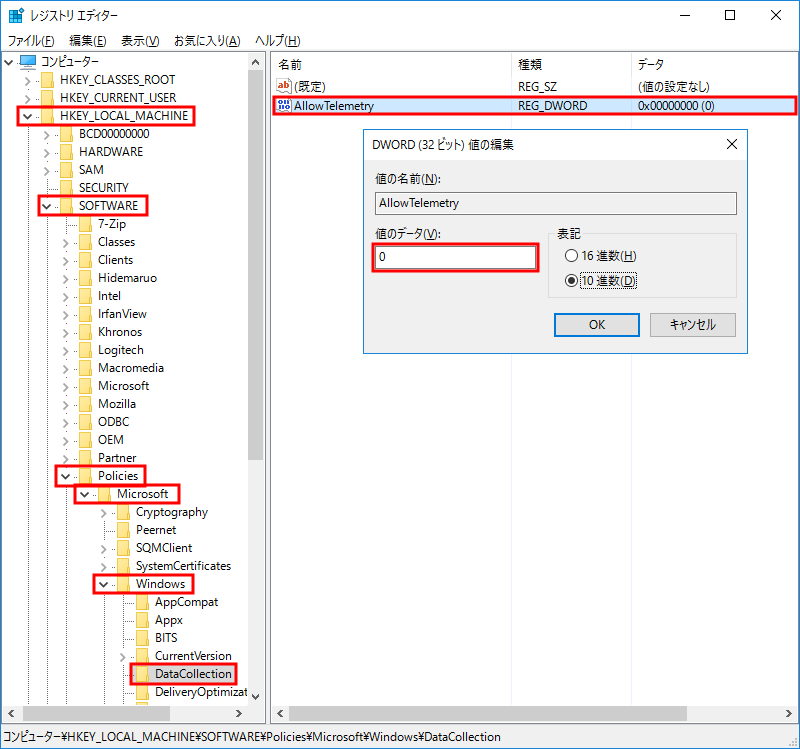Click the DataCollection folder icon
800x749 pixels.
coord(141,674)
